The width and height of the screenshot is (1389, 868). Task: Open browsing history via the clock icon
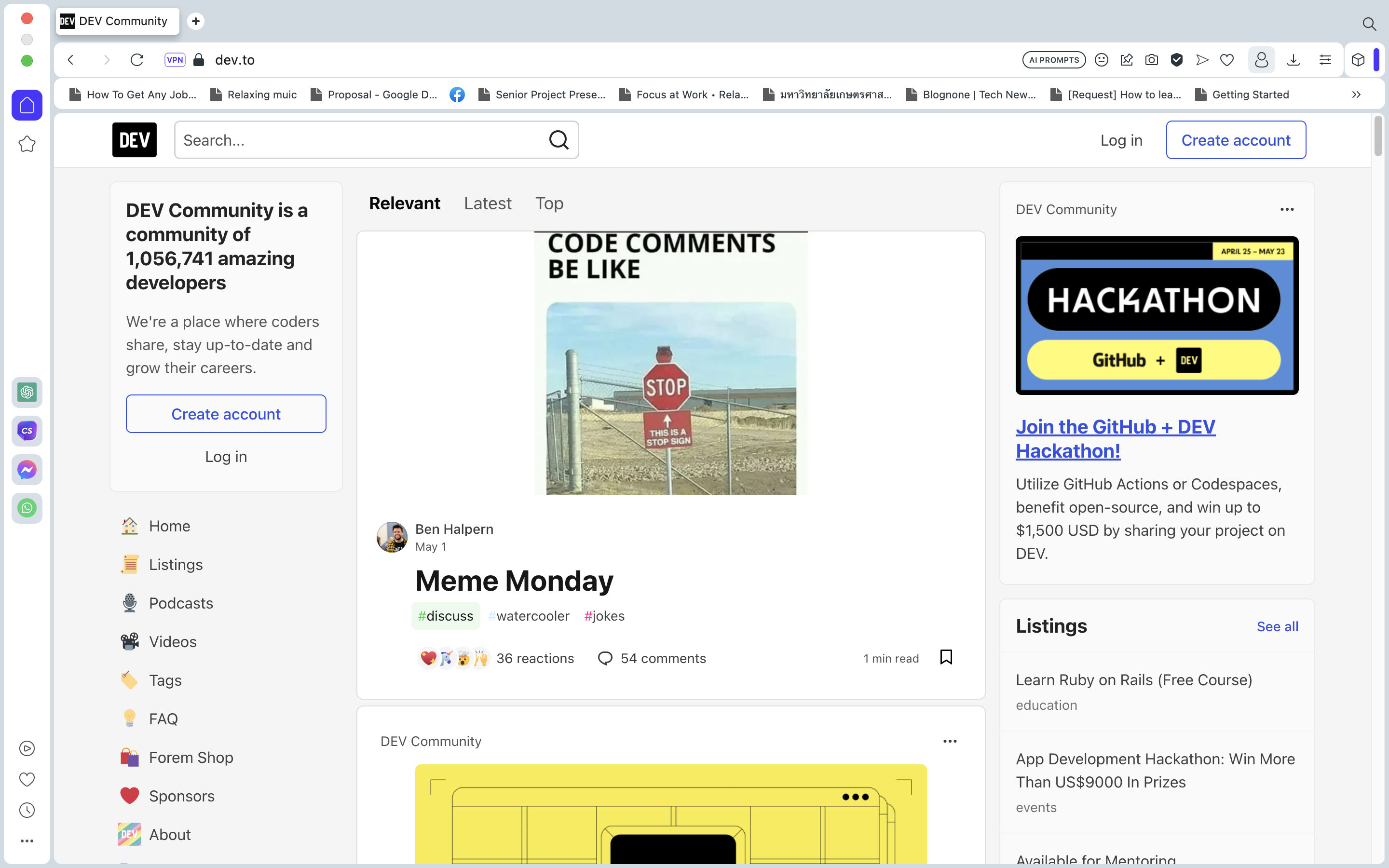(27, 810)
